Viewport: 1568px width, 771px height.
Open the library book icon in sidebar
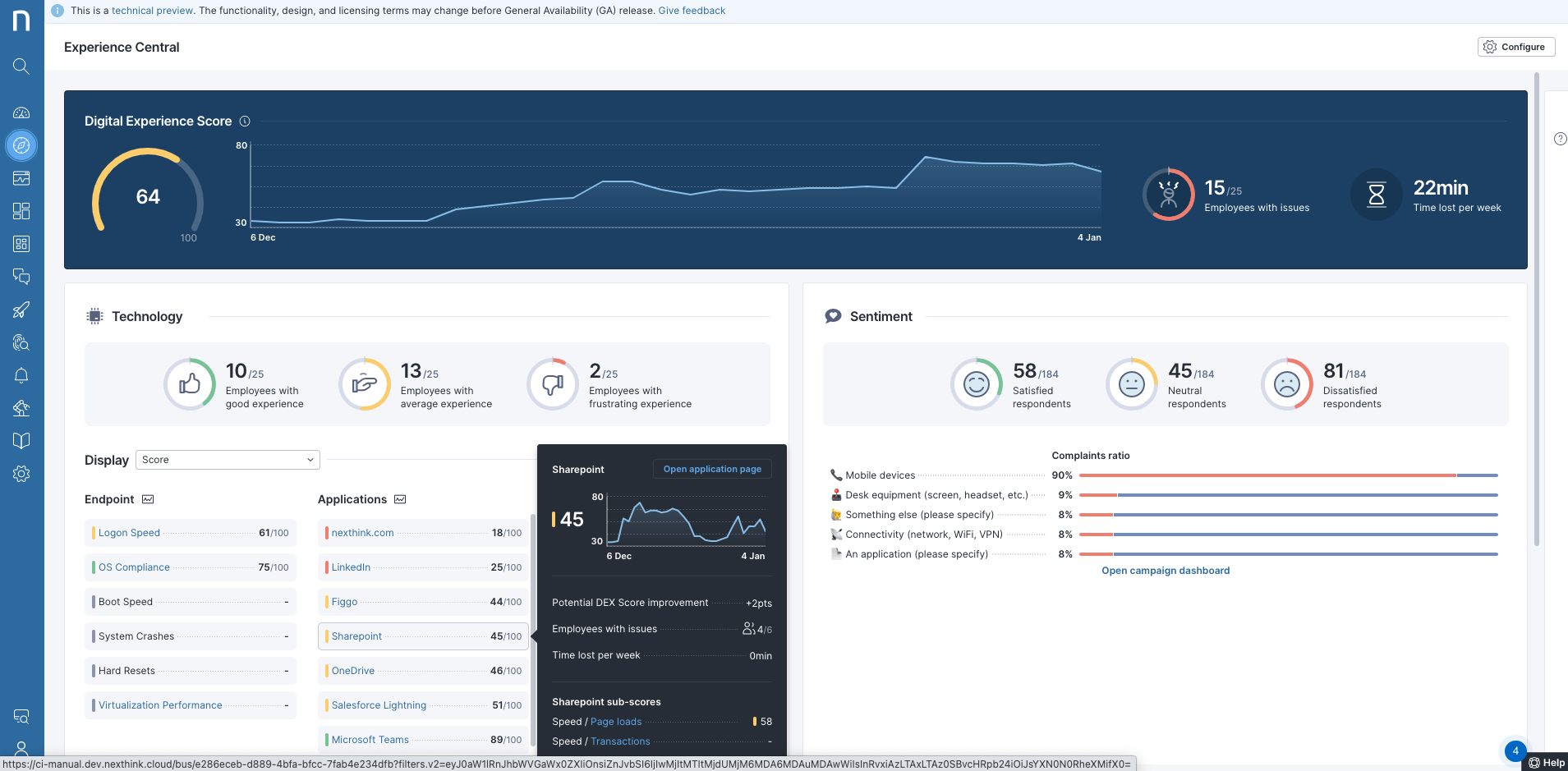(22, 441)
